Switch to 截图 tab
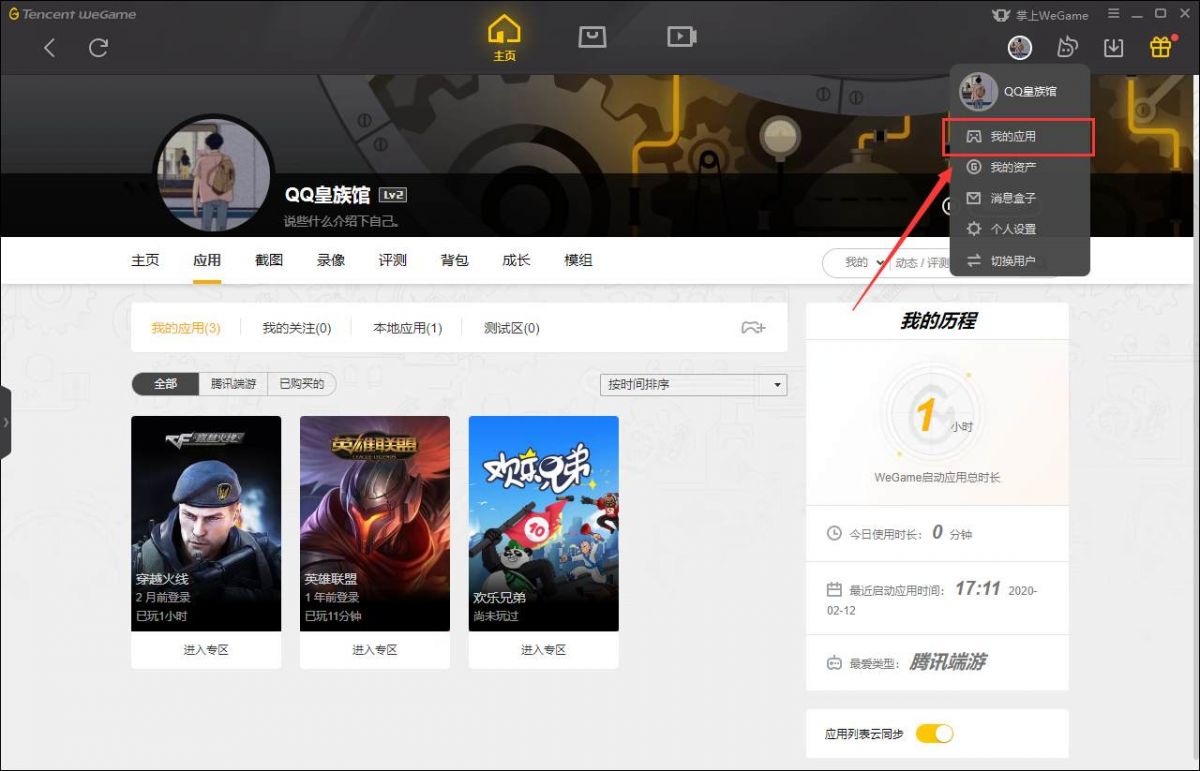The height and width of the screenshot is (771, 1200). point(269,260)
